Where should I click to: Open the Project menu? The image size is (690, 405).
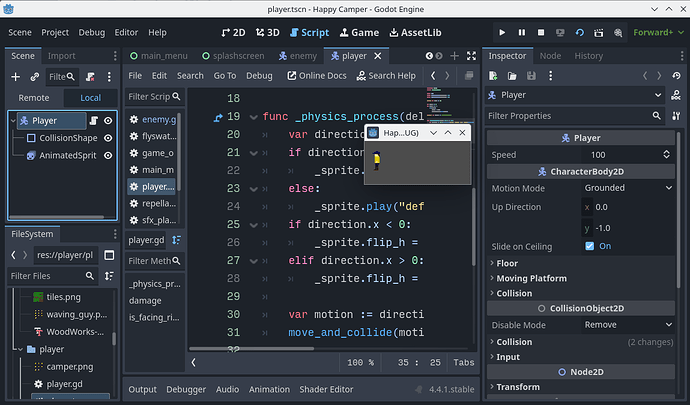(x=55, y=33)
